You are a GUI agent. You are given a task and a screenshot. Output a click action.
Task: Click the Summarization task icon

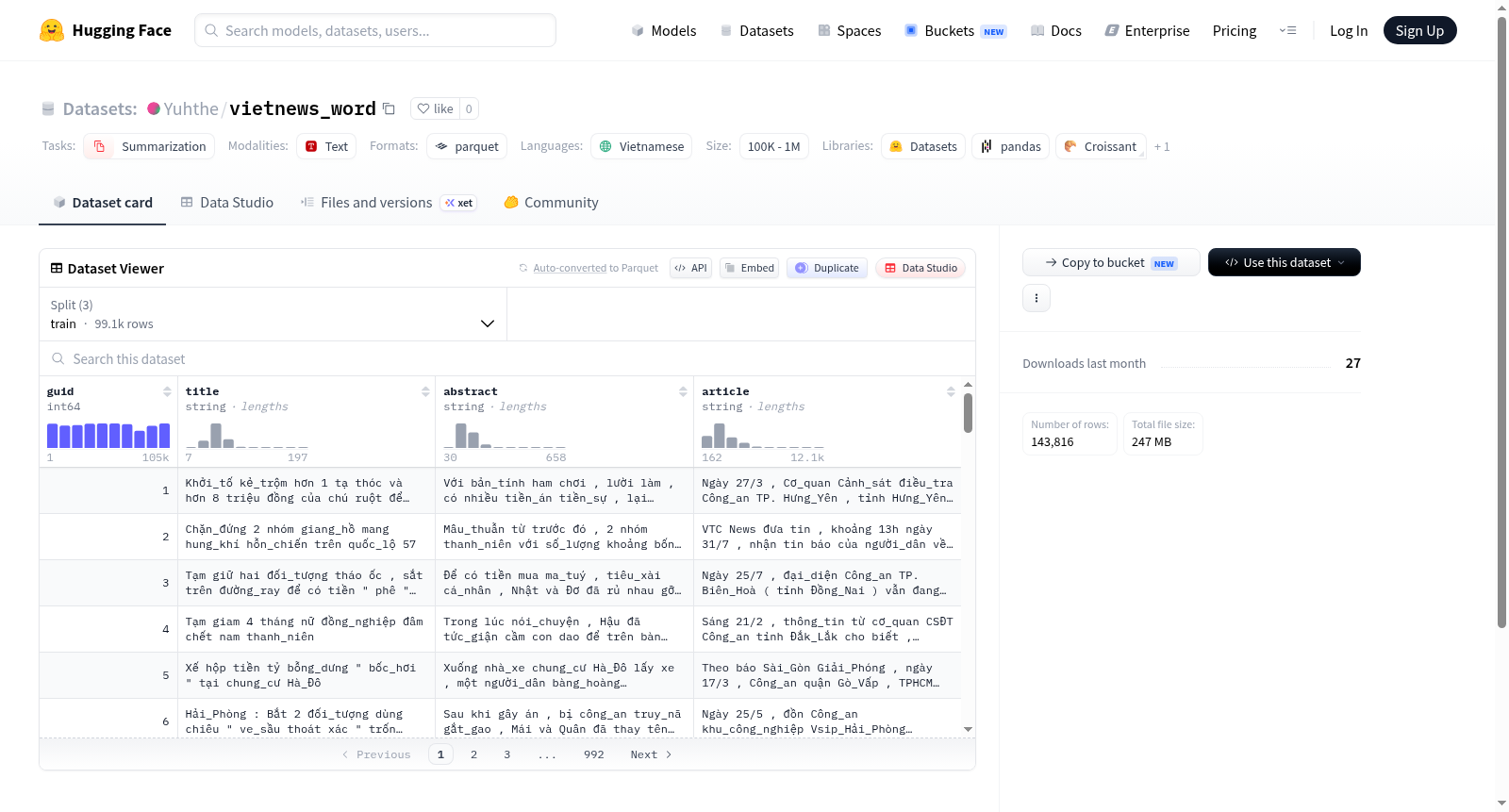(x=100, y=146)
